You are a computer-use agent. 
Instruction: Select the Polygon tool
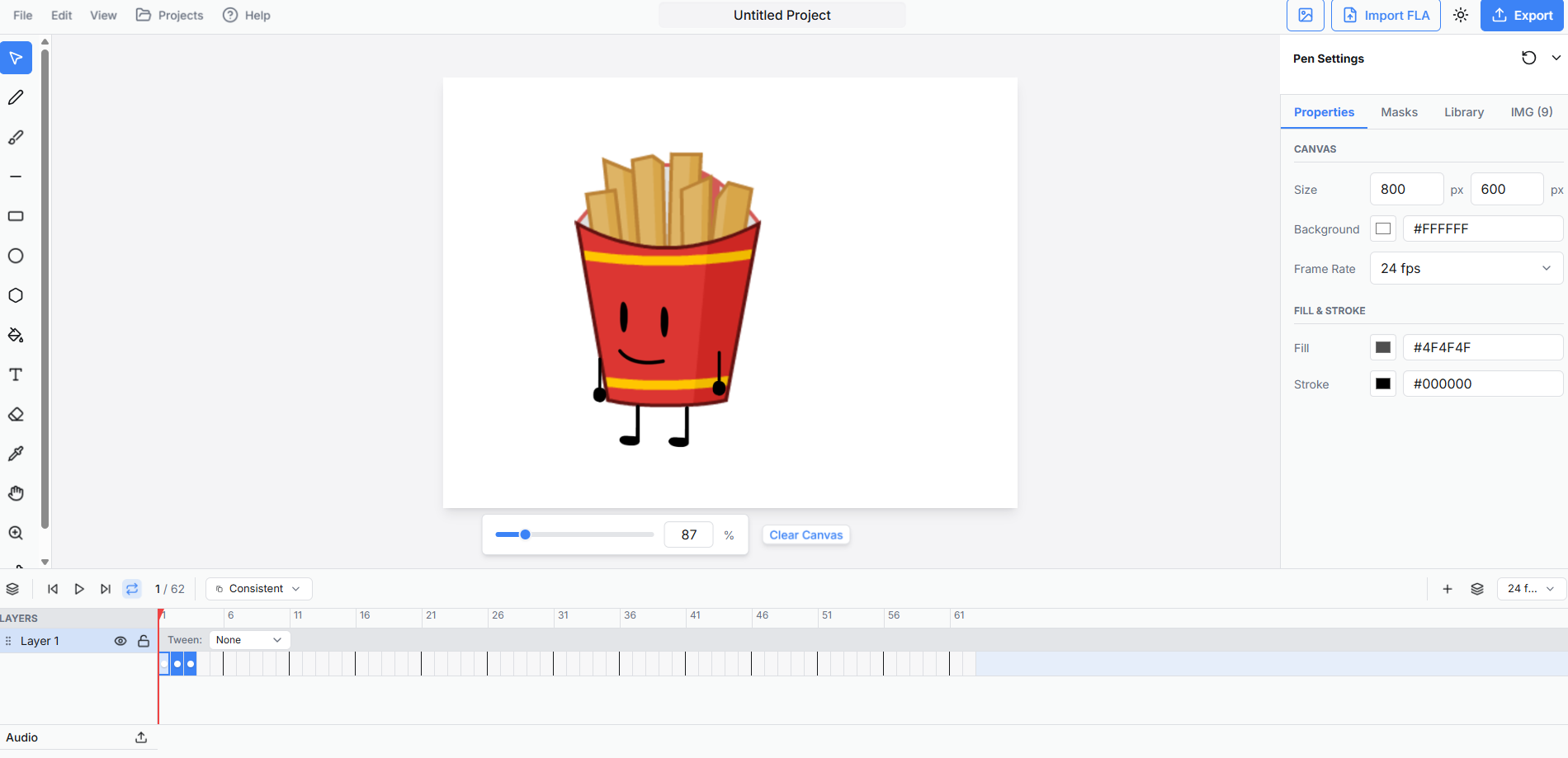(16, 295)
